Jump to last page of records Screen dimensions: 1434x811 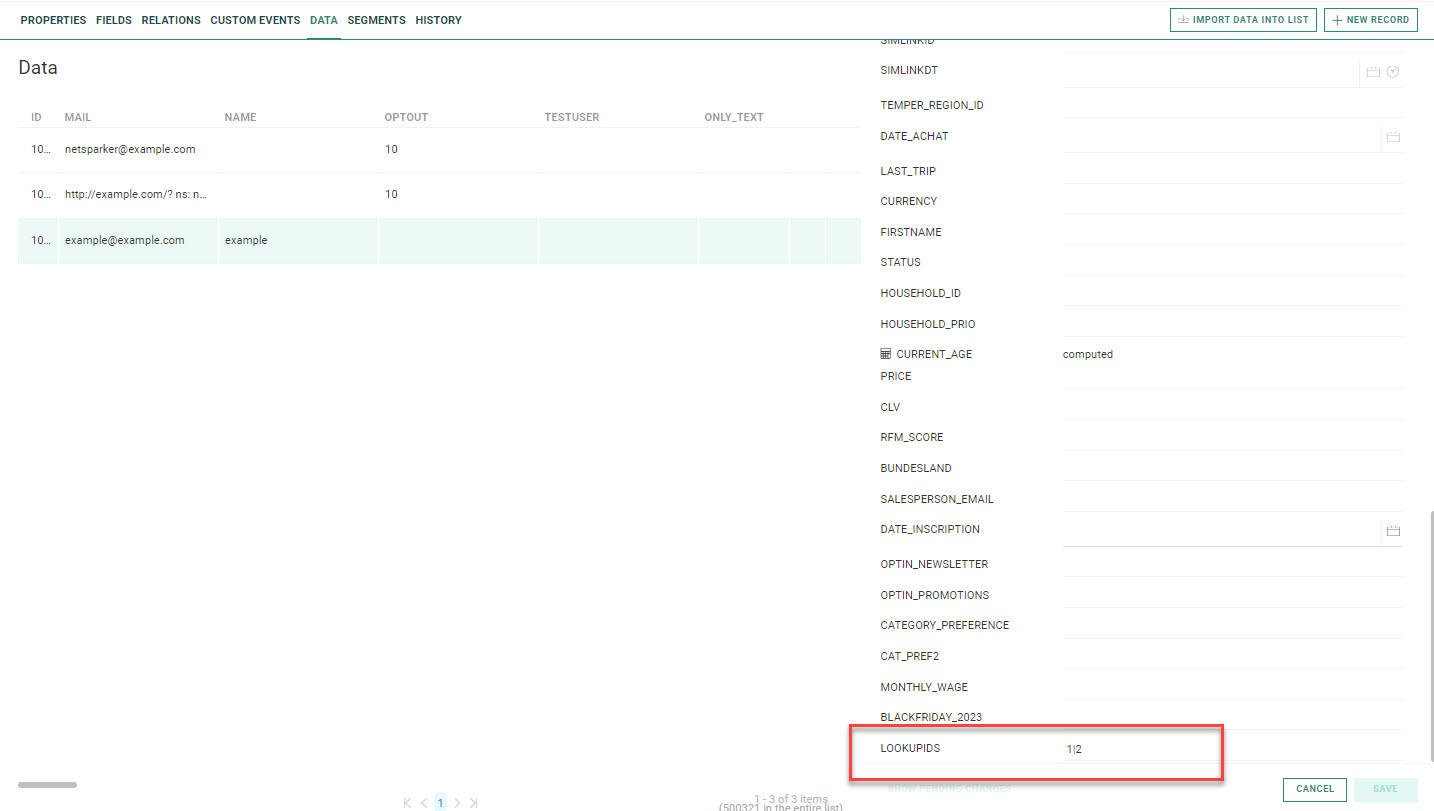474,802
